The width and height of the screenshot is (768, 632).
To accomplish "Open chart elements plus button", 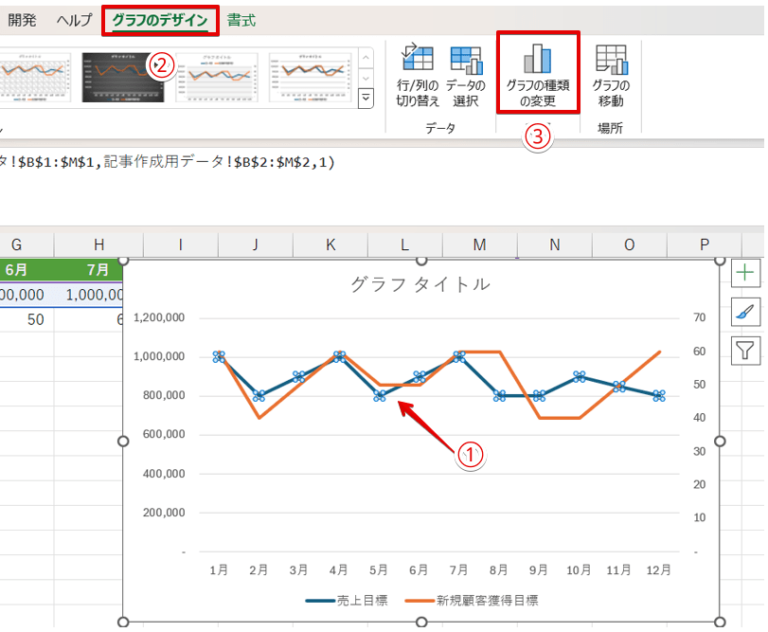I will coord(745,272).
